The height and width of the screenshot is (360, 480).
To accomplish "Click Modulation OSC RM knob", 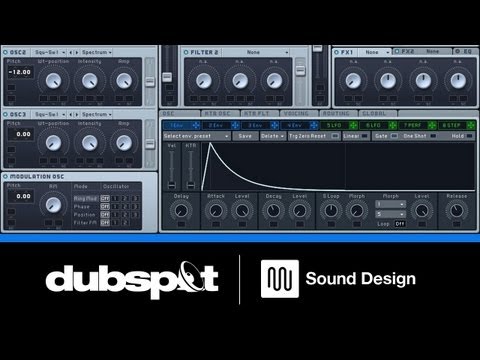I will coord(53,205).
